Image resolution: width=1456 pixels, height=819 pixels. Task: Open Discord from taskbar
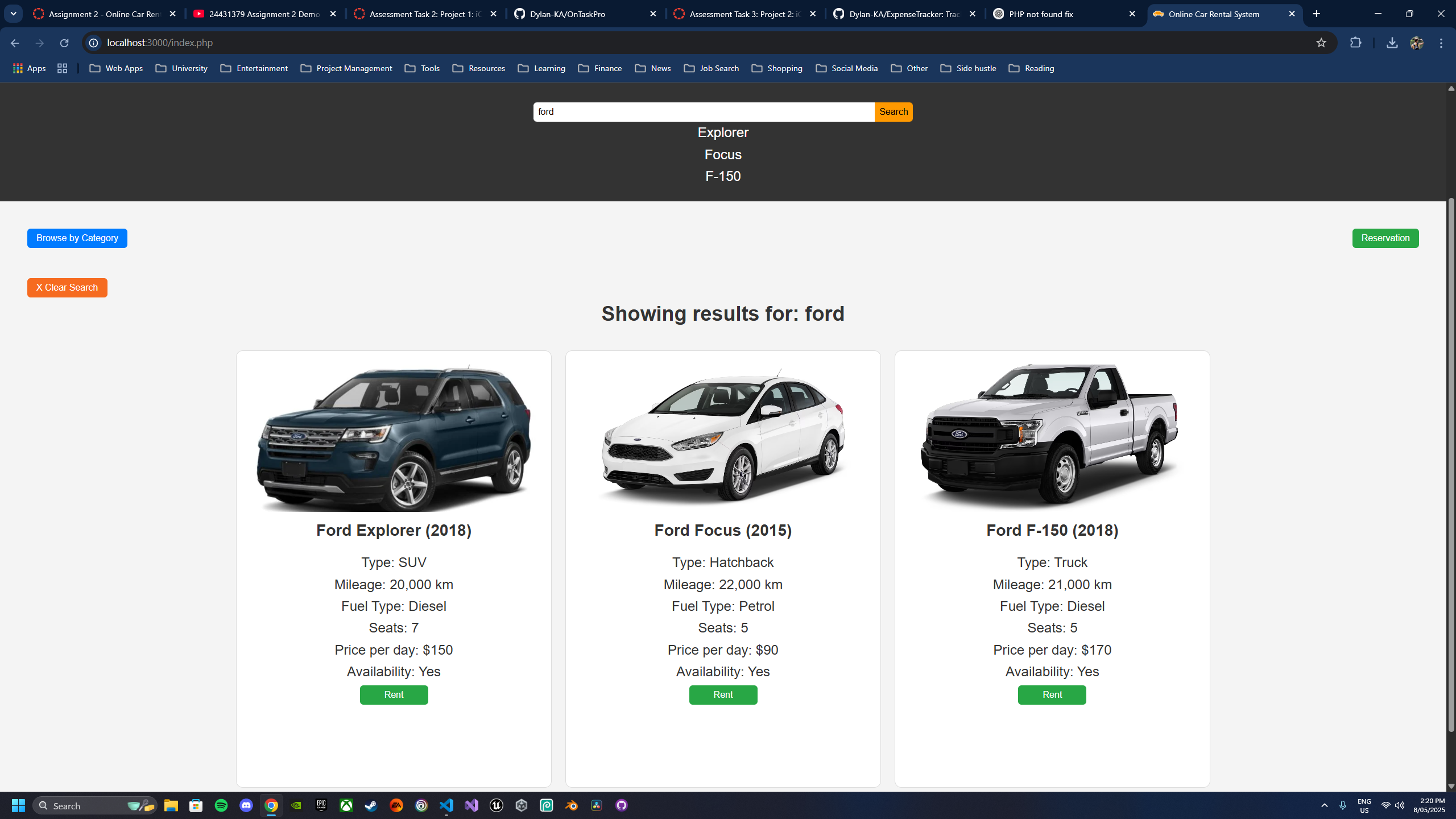[246, 805]
